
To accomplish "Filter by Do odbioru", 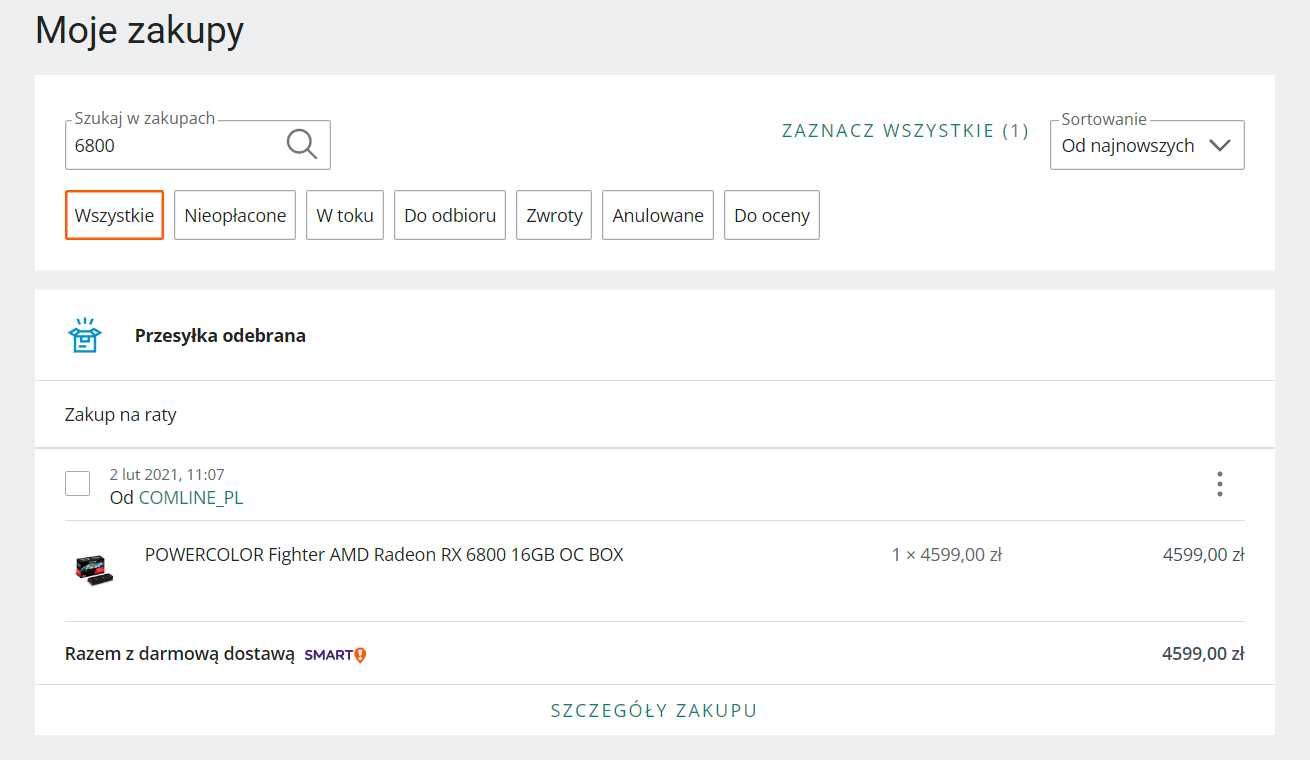I will coord(450,215).
